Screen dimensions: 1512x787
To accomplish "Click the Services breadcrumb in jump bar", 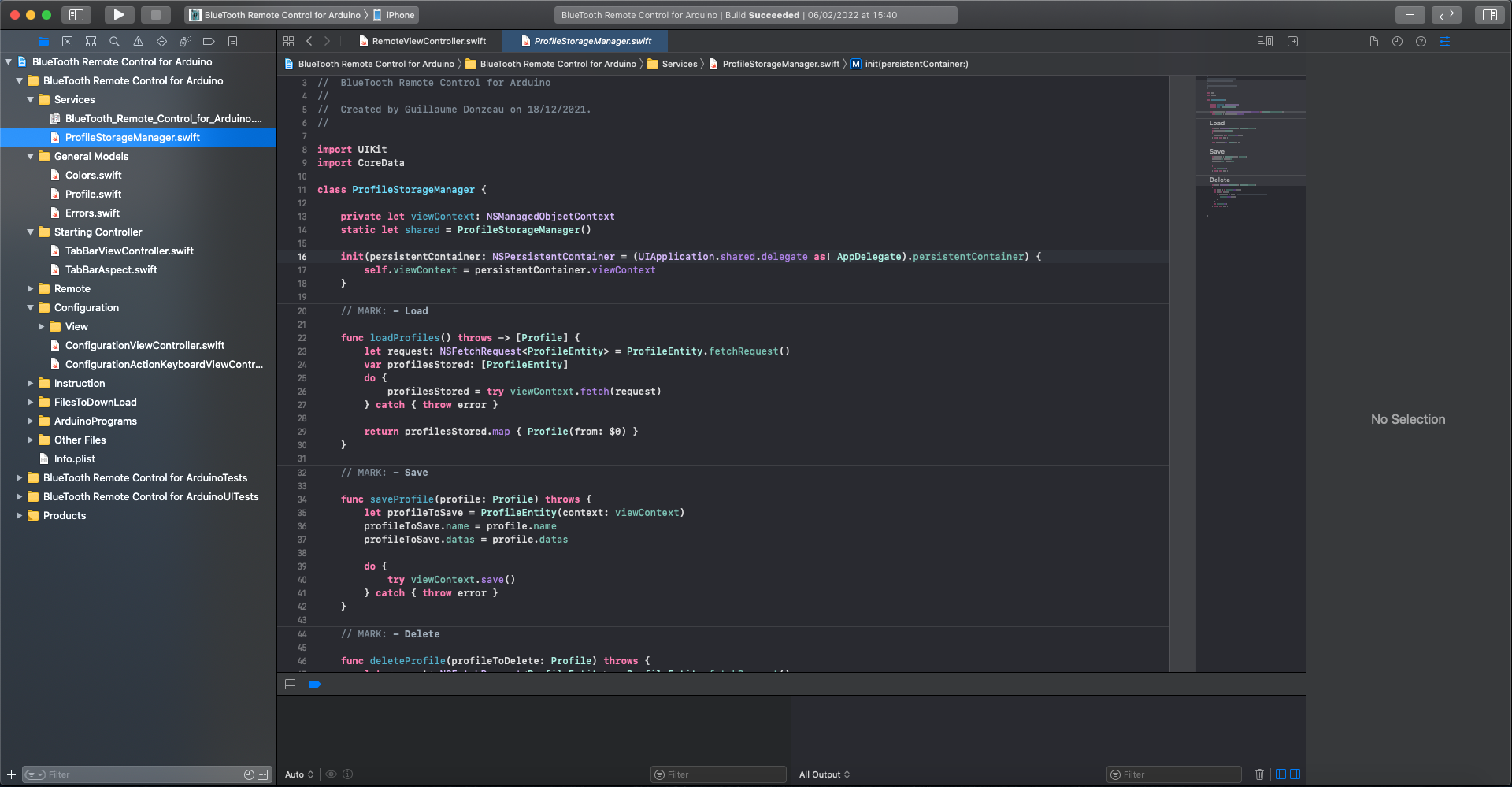I will pos(679,64).
